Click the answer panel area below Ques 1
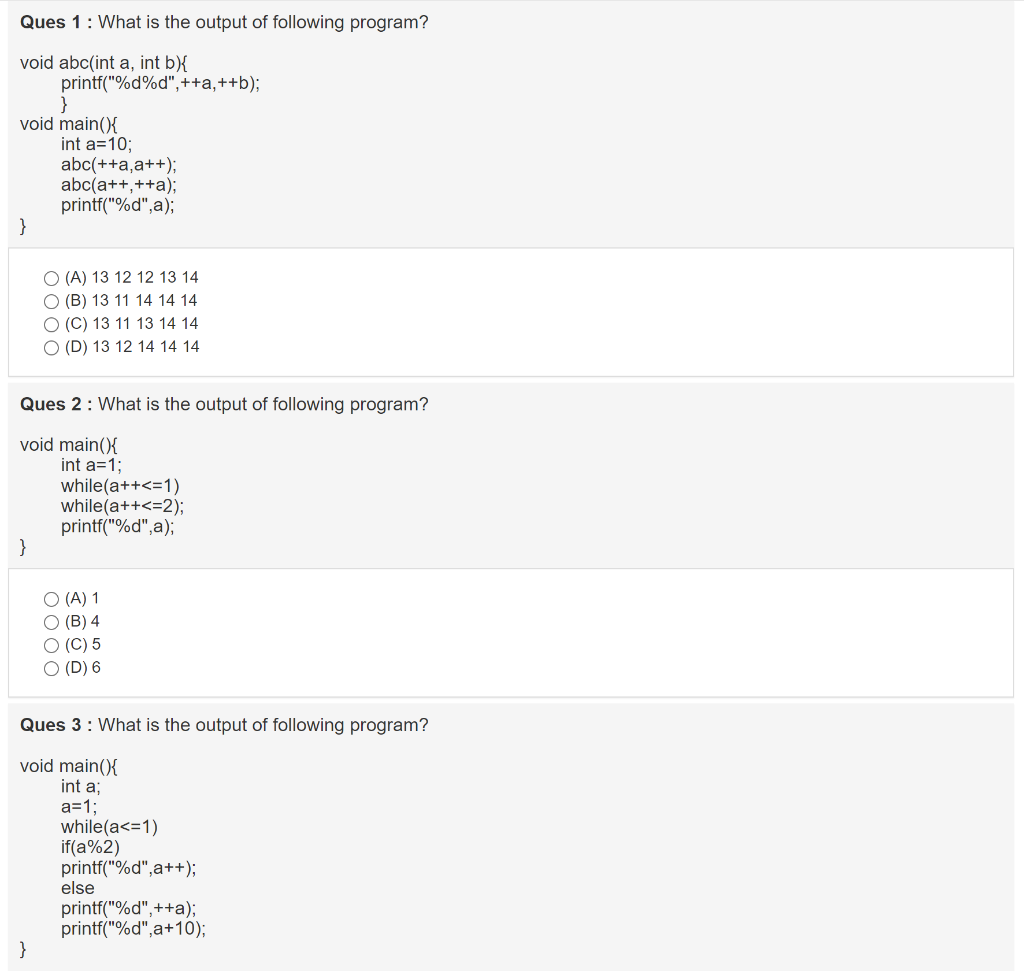This screenshot has width=1024, height=971. (512, 312)
